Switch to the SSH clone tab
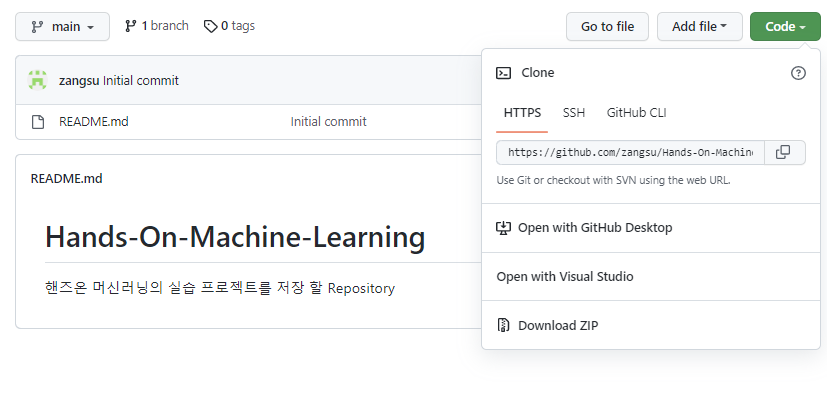 [574, 113]
